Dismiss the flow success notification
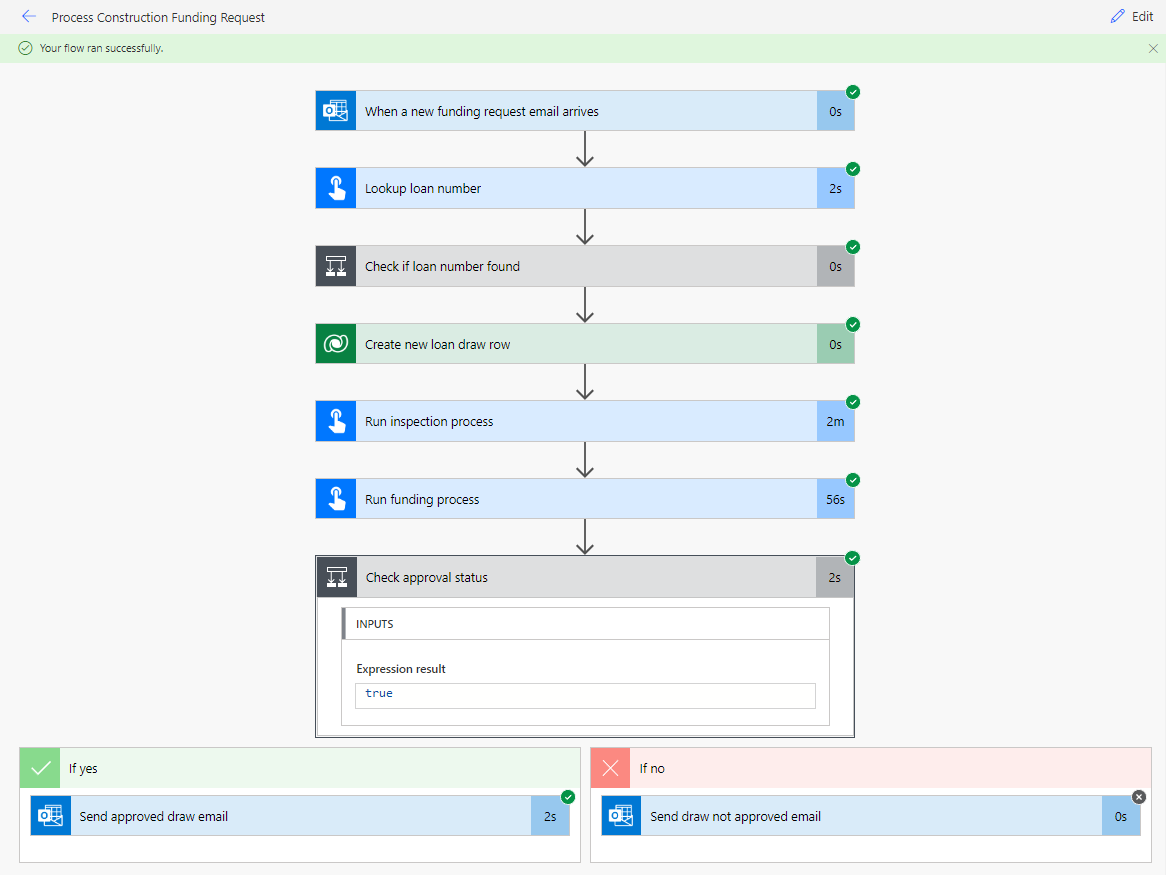 [1152, 47]
